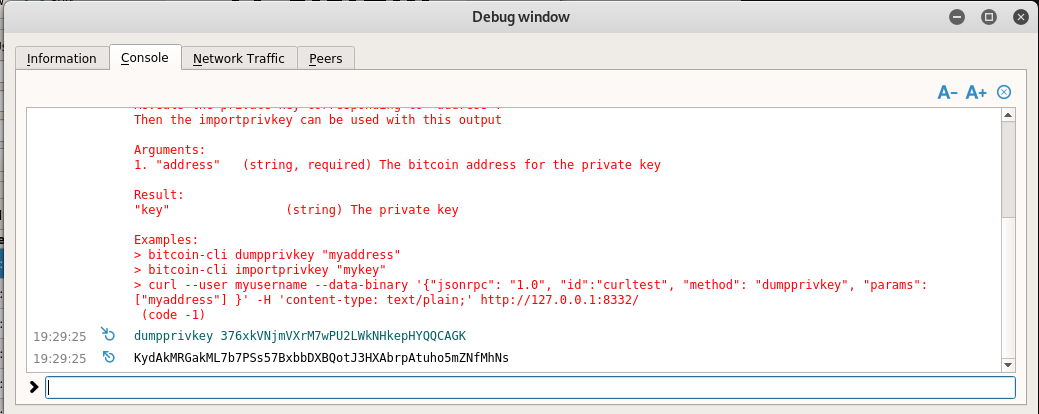This screenshot has width=1039, height=414.
Task: Increase console font size with A+
Action: [976, 93]
